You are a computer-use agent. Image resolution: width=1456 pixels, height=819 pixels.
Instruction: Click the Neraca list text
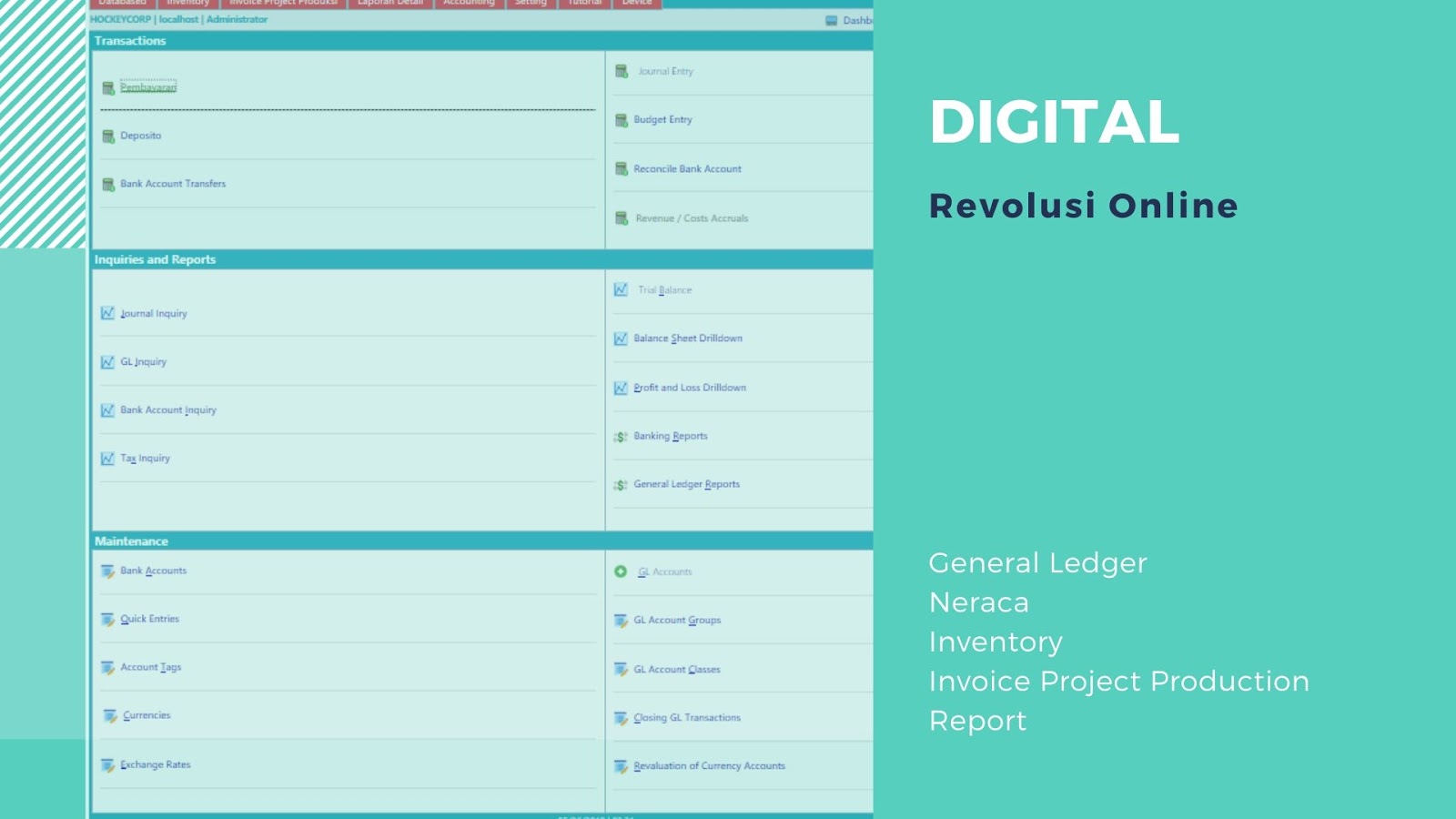[979, 602]
